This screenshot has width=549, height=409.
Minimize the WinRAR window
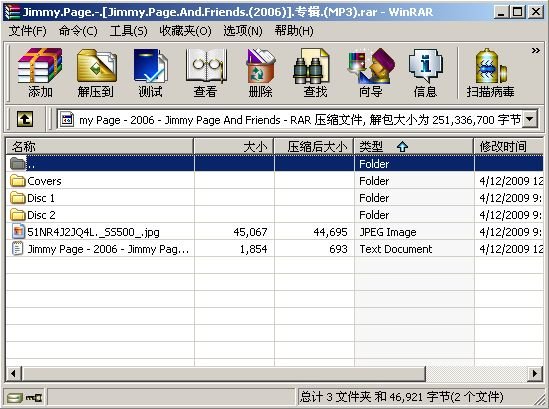point(501,12)
